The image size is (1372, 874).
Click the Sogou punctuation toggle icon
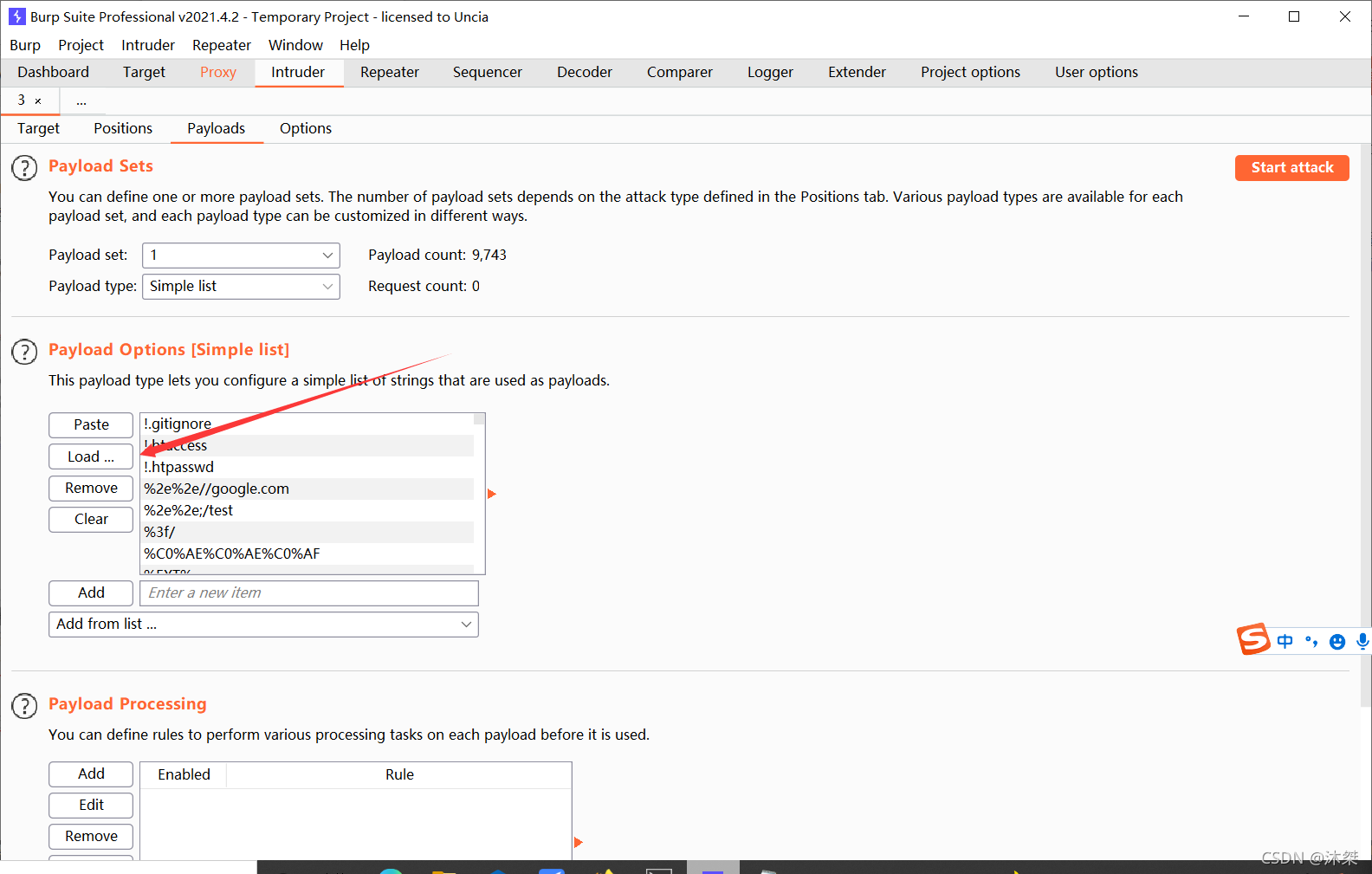[1311, 641]
